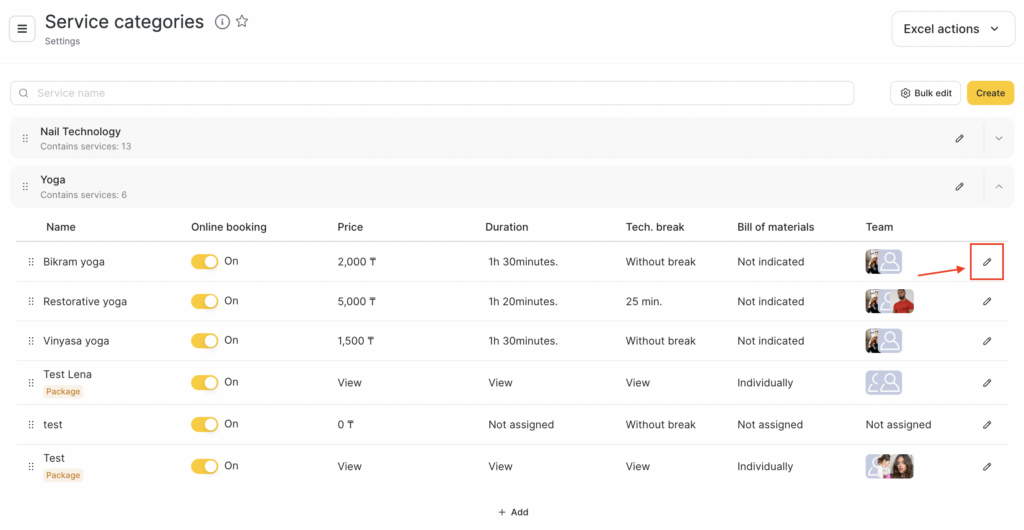Collapse the Yoga category

click(998, 187)
